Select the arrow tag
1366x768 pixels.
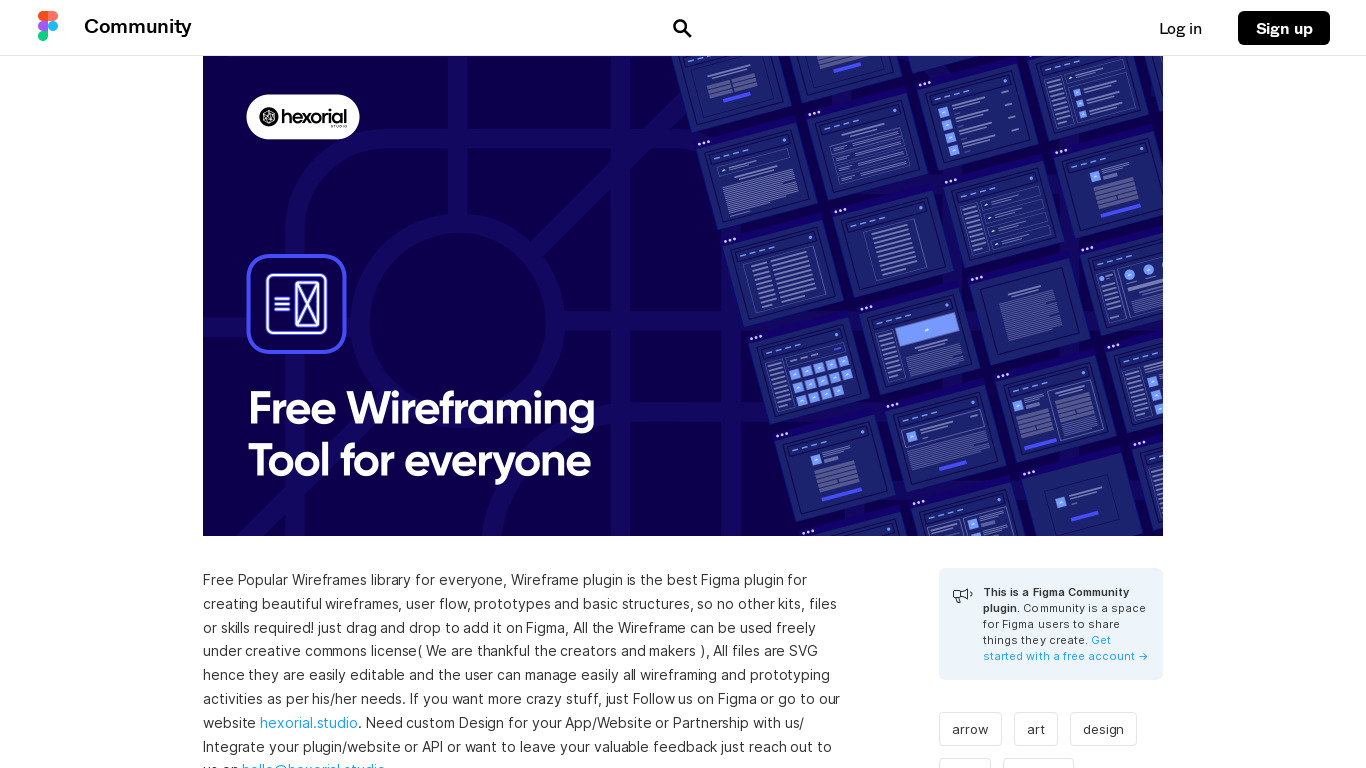(970, 729)
